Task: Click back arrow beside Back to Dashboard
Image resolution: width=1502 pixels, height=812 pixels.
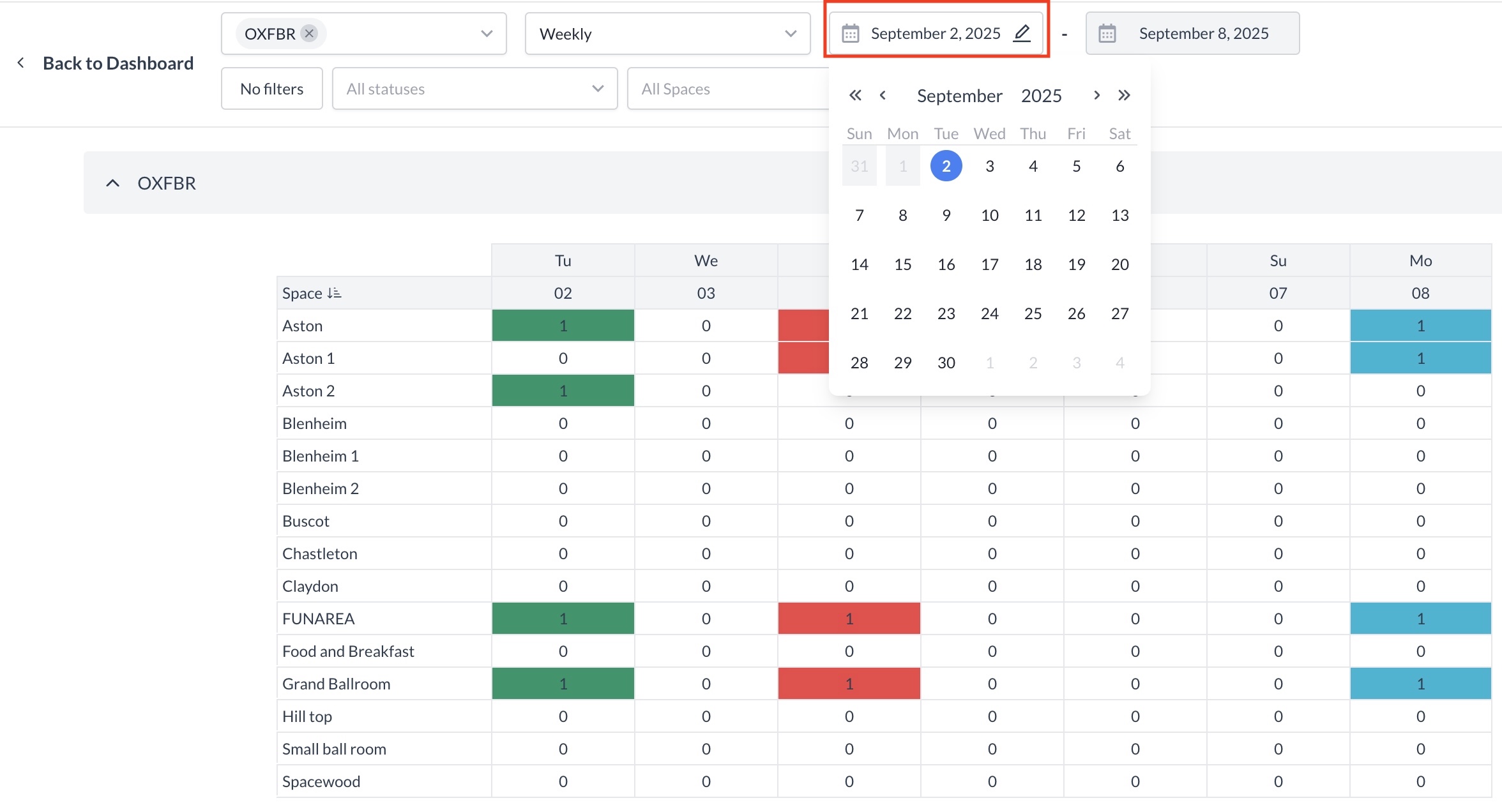Action: 21,63
